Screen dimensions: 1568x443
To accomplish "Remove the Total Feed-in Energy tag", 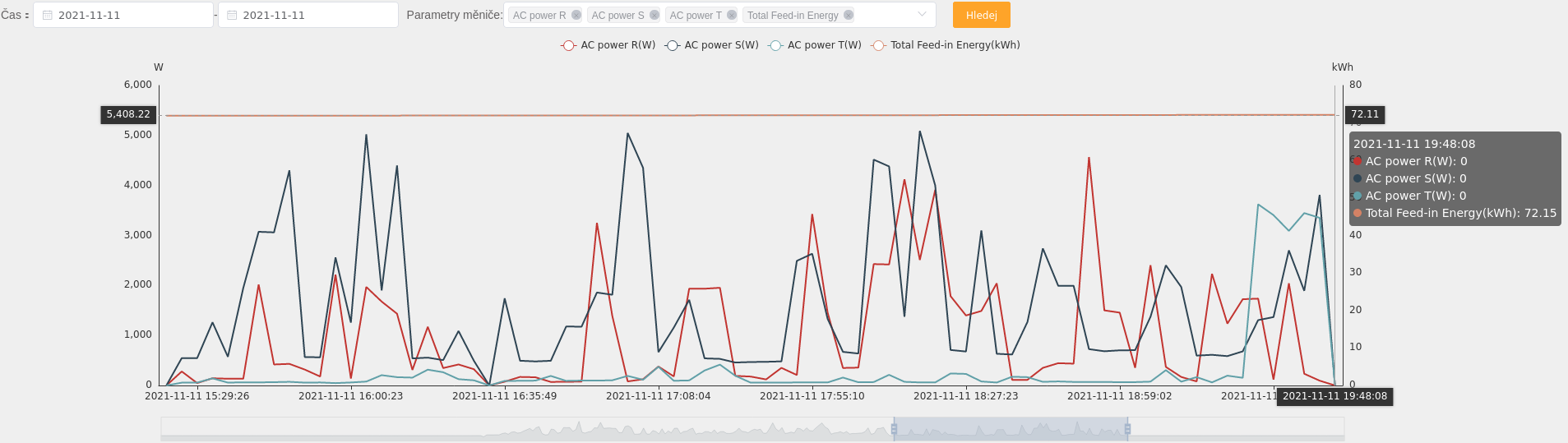I will (849, 15).
